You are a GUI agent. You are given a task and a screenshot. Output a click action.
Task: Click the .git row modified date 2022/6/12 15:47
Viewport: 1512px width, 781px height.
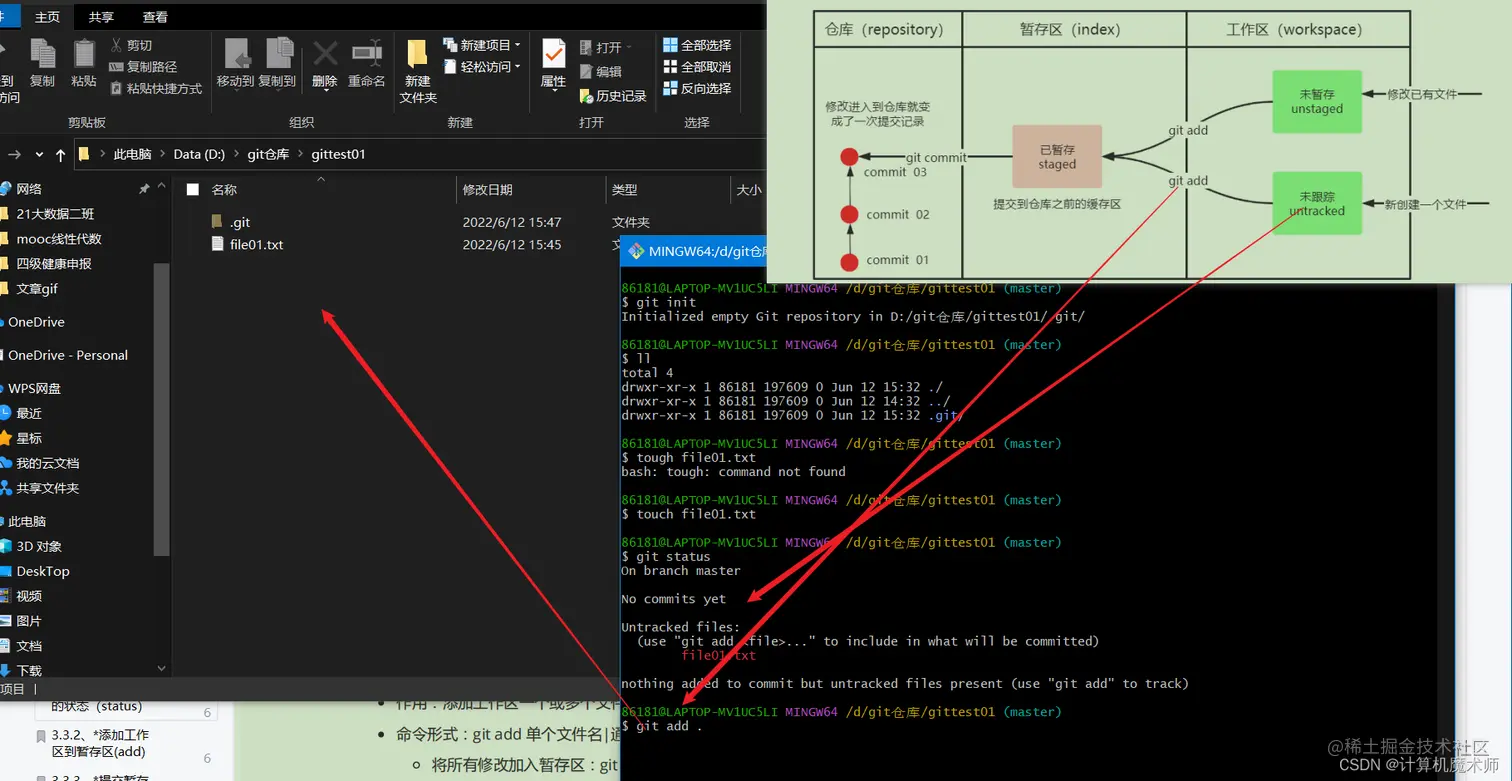pos(512,222)
